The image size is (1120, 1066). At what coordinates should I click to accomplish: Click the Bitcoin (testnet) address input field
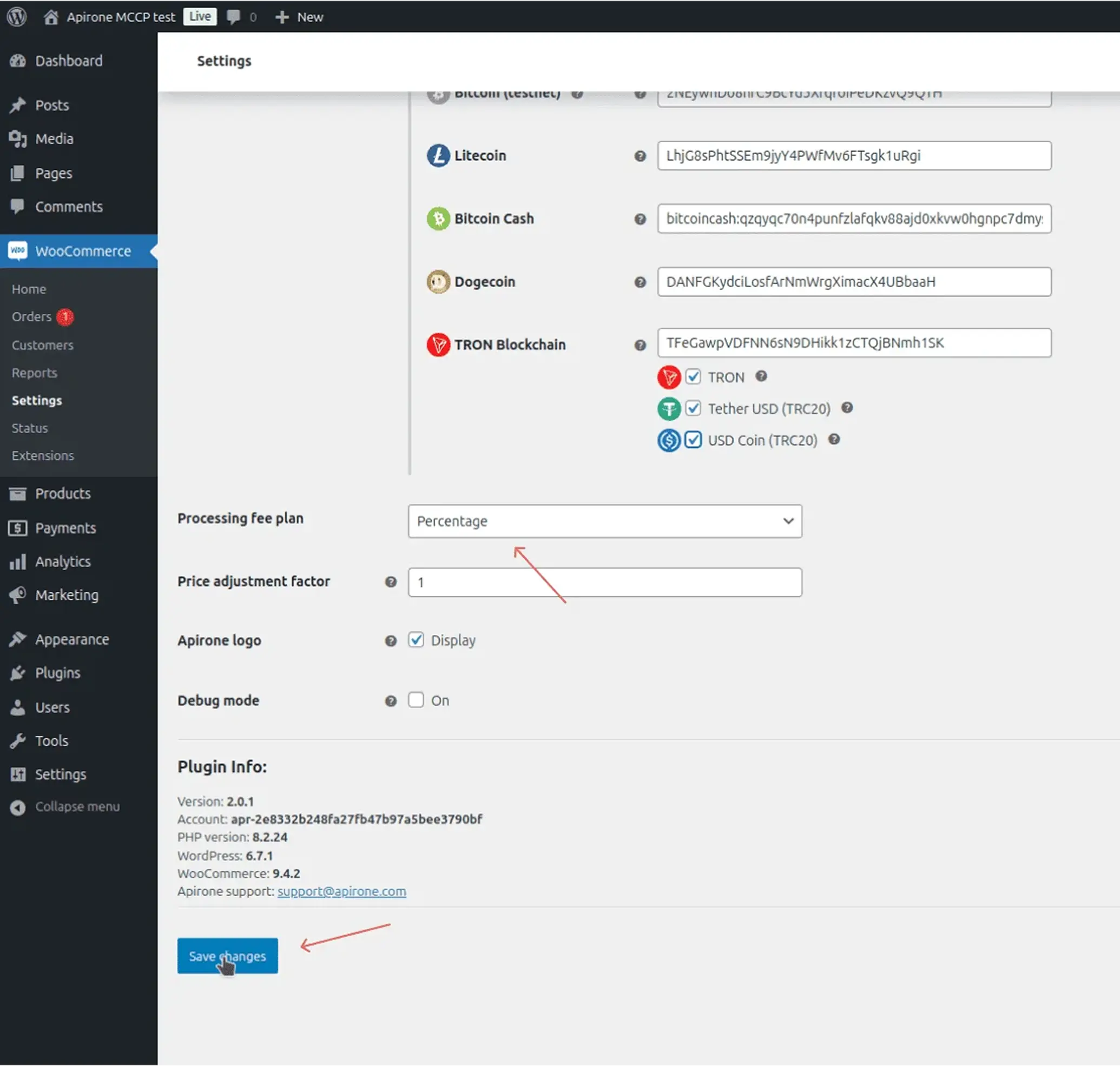tap(854, 98)
